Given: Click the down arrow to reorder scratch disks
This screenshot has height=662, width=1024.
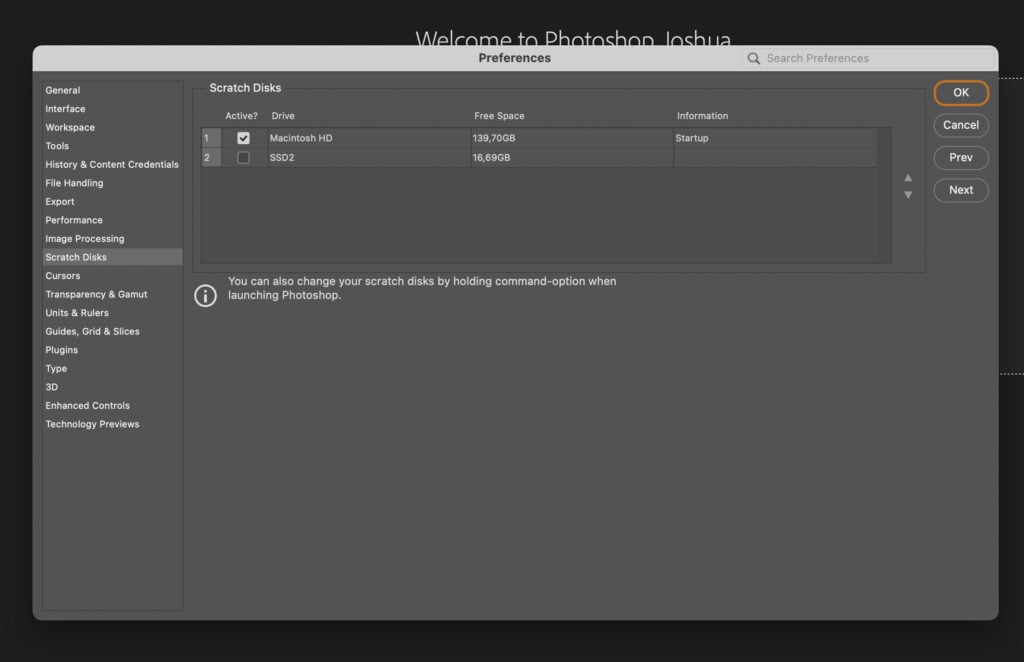Looking at the screenshot, I should pos(908,194).
